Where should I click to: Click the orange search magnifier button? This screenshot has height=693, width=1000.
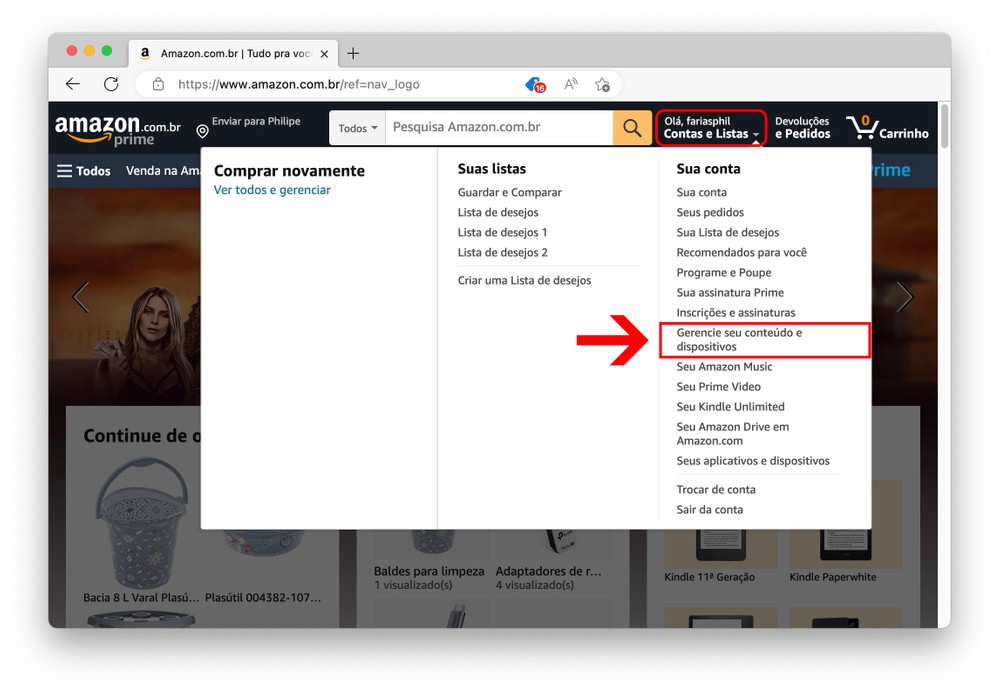pyautogui.click(x=632, y=128)
